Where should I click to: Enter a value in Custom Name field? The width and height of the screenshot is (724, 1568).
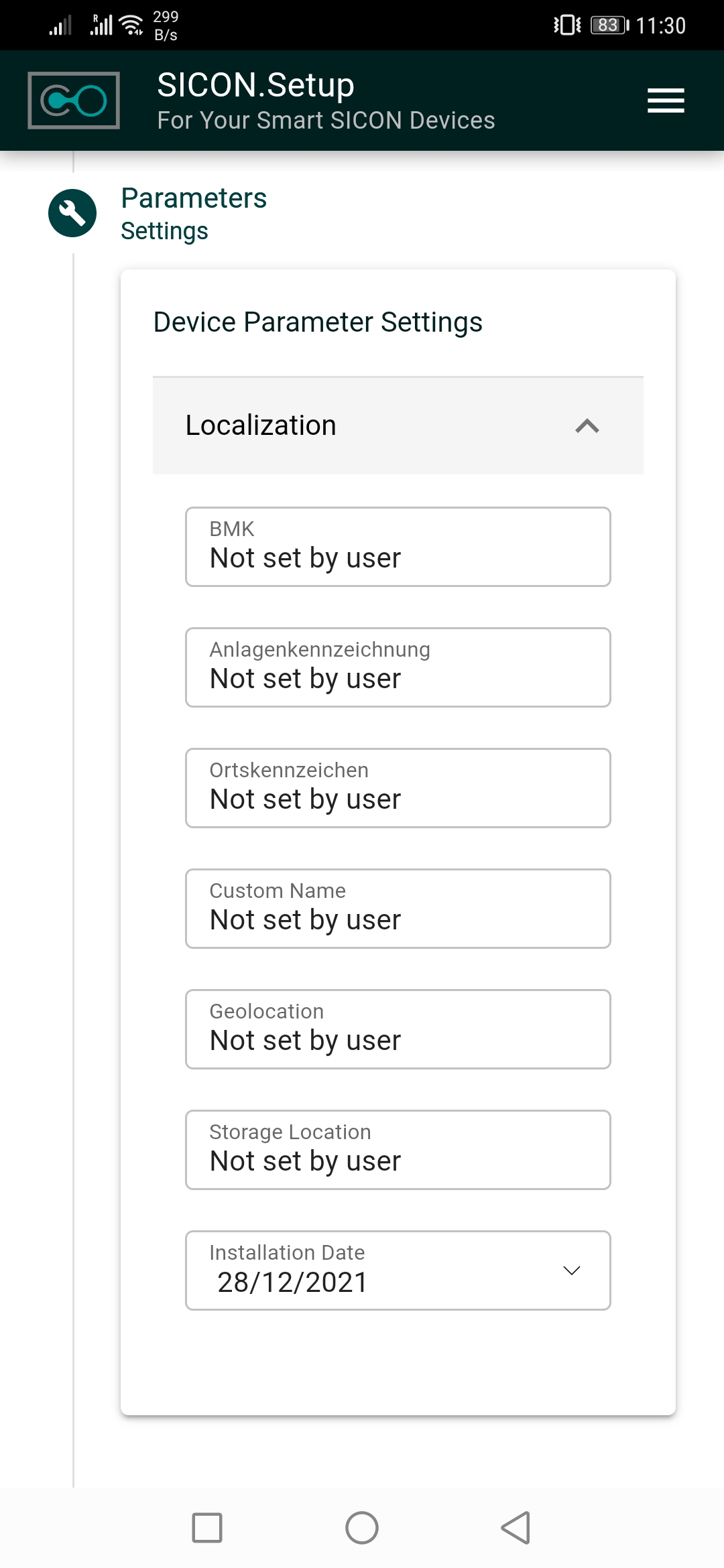398,909
